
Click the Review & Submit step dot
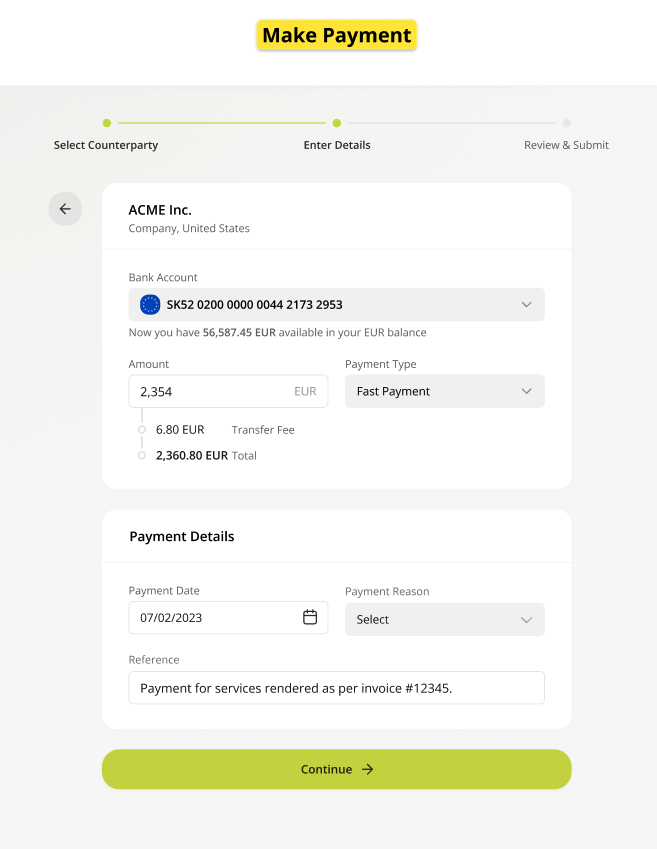567,123
